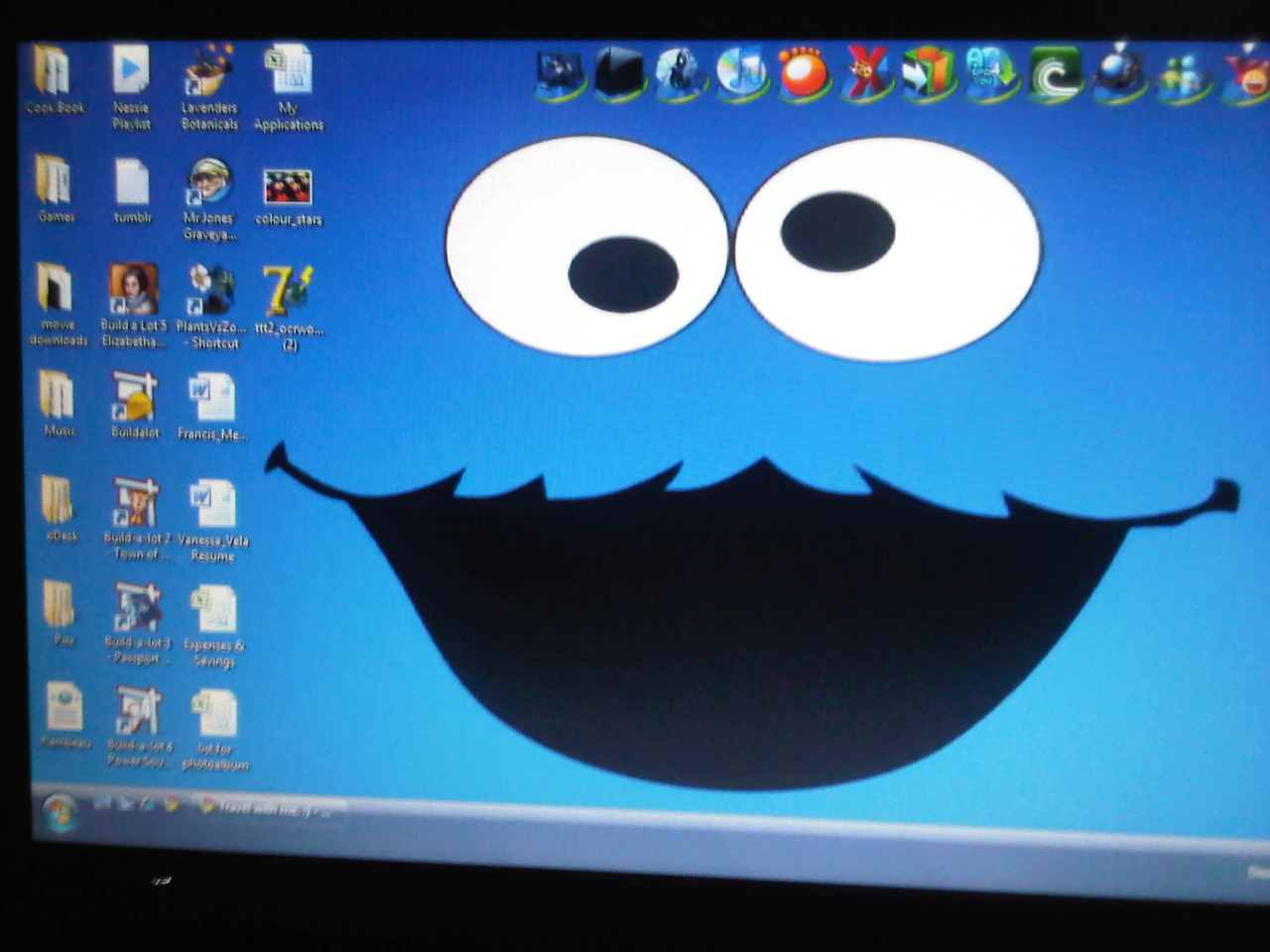
Task: Click the green-orange arrow box dock icon
Action: pyautogui.click(x=929, y=72)
